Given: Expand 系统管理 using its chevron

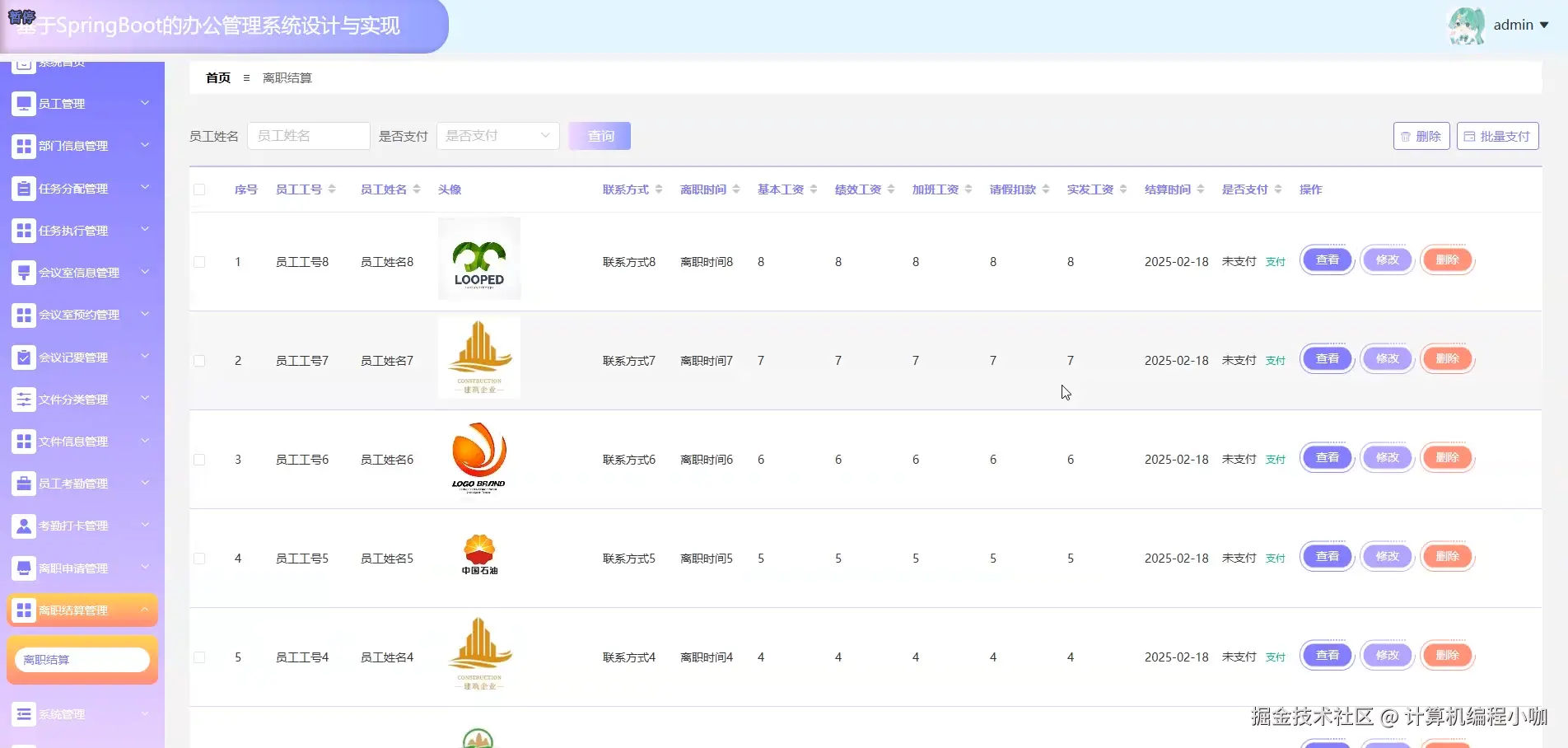Looking at the screenshot, I should [145, 713].
